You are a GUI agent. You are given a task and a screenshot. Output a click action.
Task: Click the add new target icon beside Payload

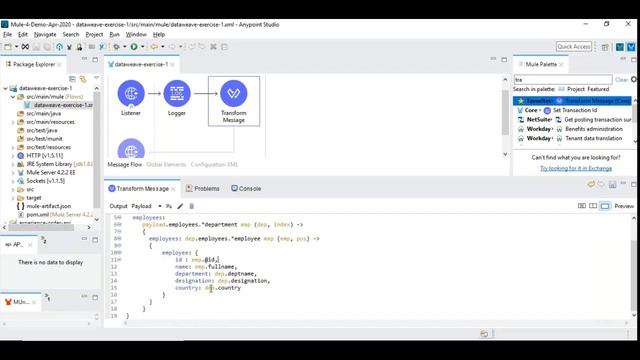coord(169,206)
